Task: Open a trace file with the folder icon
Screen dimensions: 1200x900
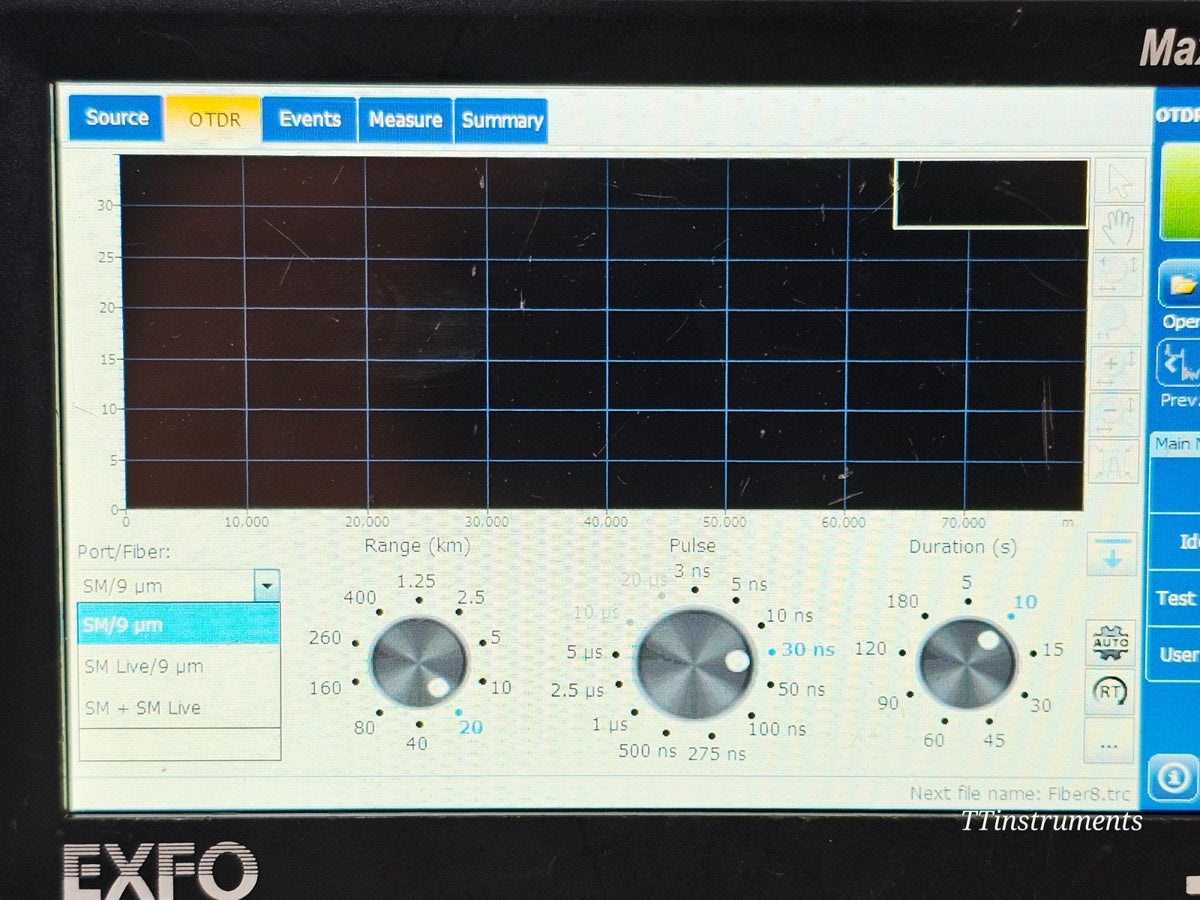Action: [1180, 284]
